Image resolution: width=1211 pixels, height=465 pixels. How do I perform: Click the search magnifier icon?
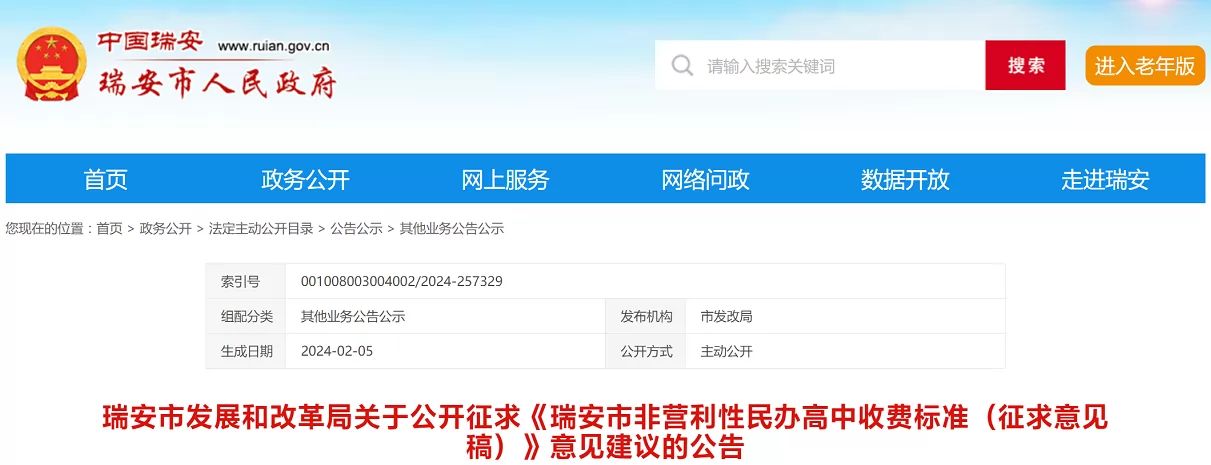pyautogui.click(x=682, y=66)
